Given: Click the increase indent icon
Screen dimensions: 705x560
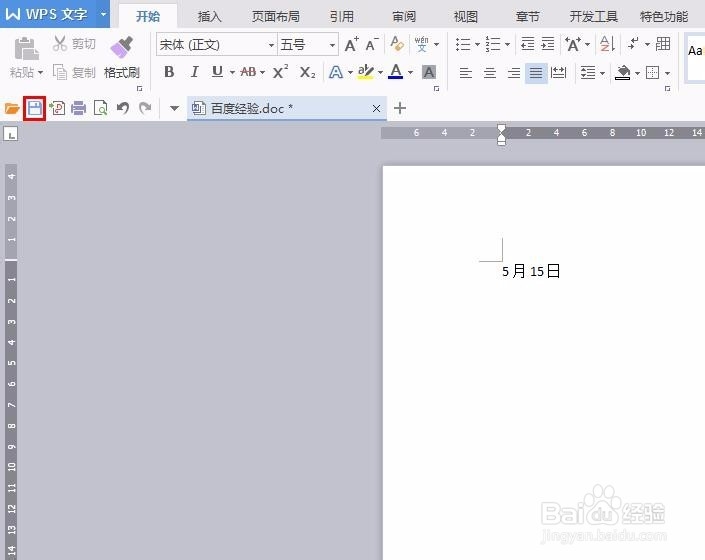Looking at the screenshot, I should point(548,44).
